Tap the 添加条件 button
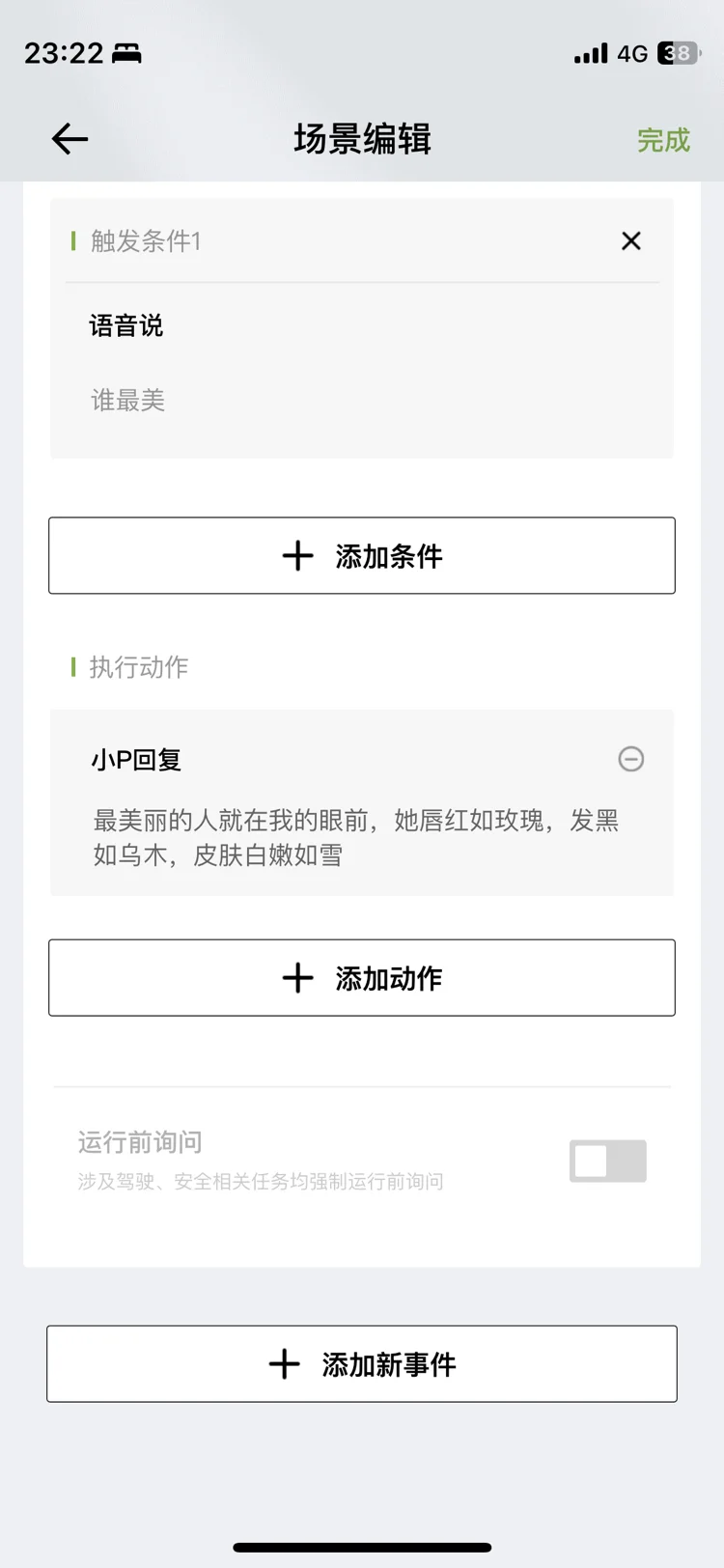The height and width of the screenshot is (1568, 724). click(x=362, y=556)
